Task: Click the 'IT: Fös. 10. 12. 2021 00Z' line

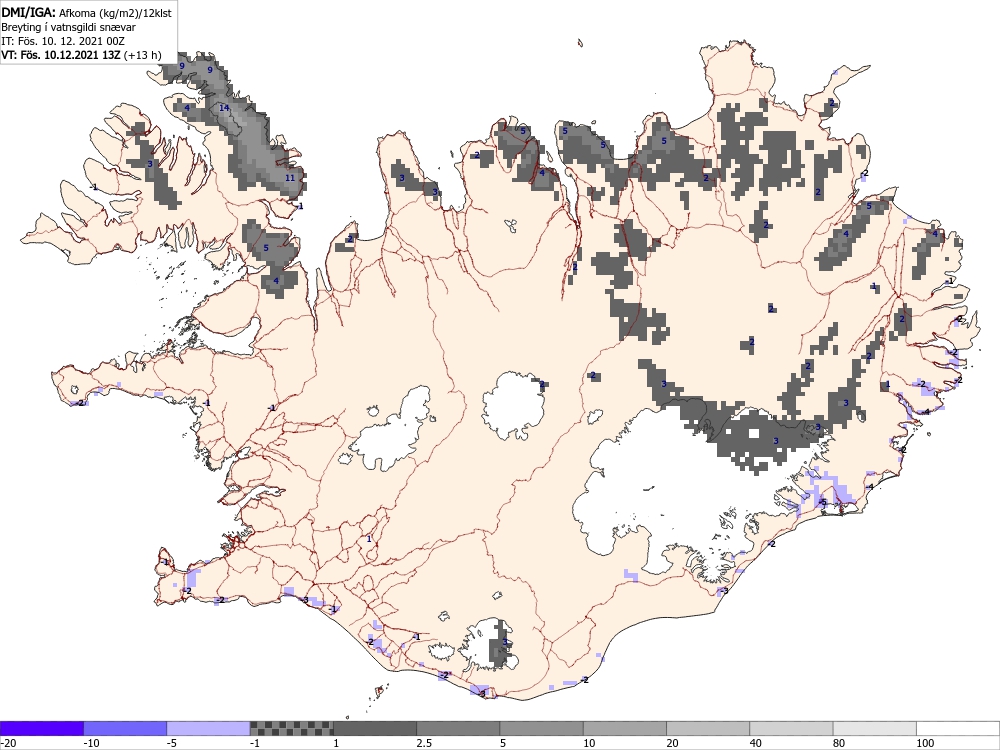Action: [x=62, y=41]
